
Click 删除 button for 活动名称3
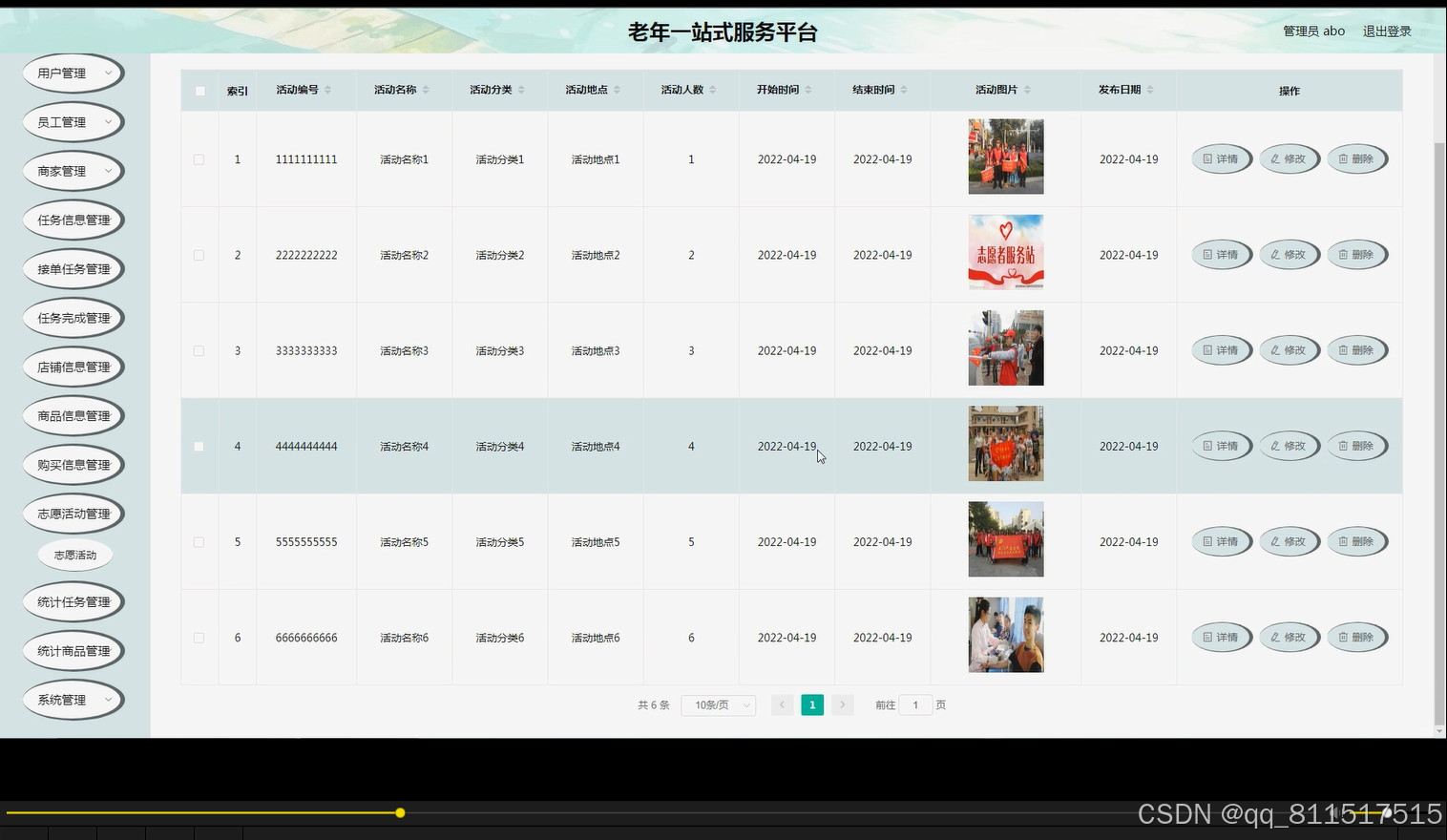coord(1356,350)
